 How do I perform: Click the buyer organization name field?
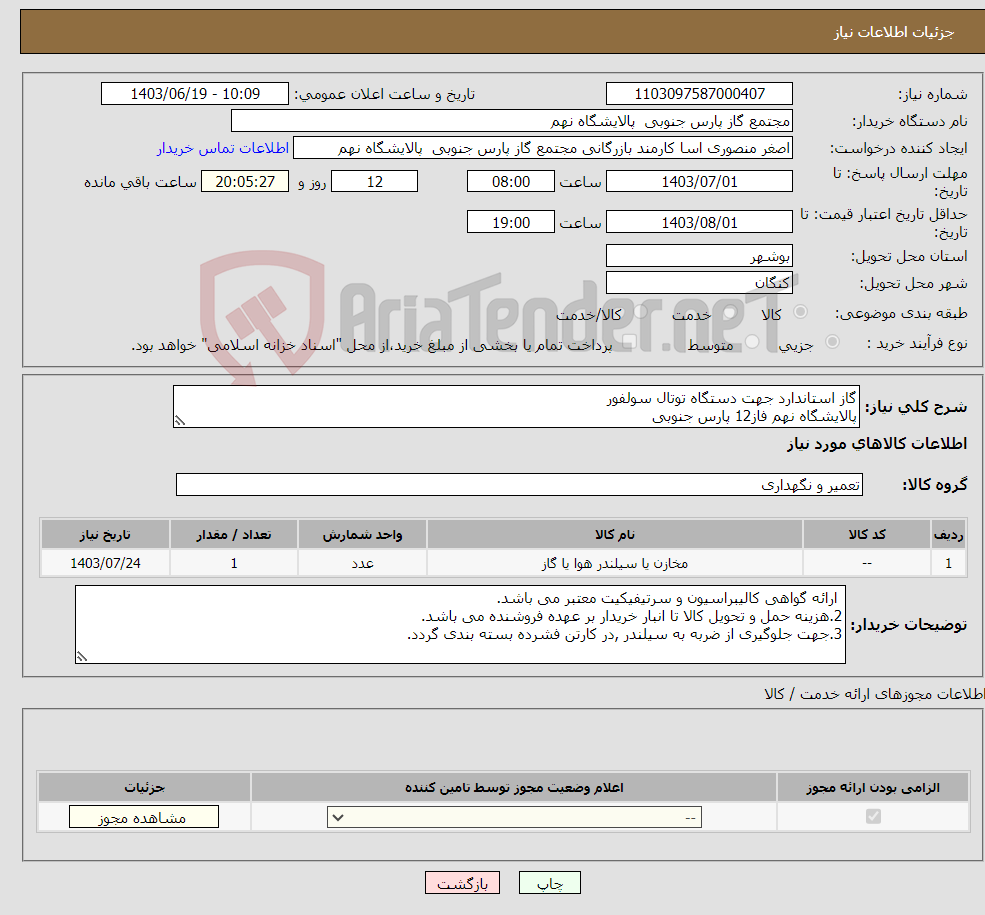[511, 121]
